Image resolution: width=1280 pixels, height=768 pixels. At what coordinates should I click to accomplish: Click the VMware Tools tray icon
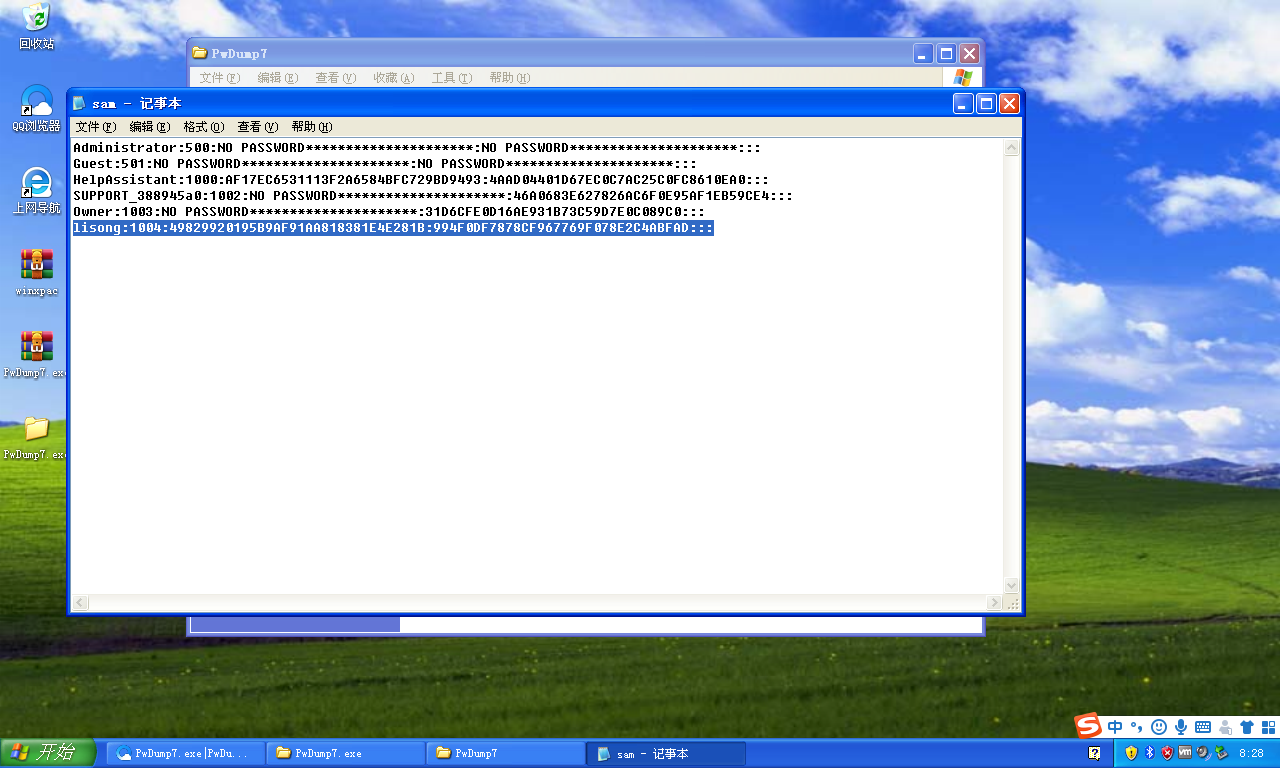pyautogui.click(x=1185, y=753)
